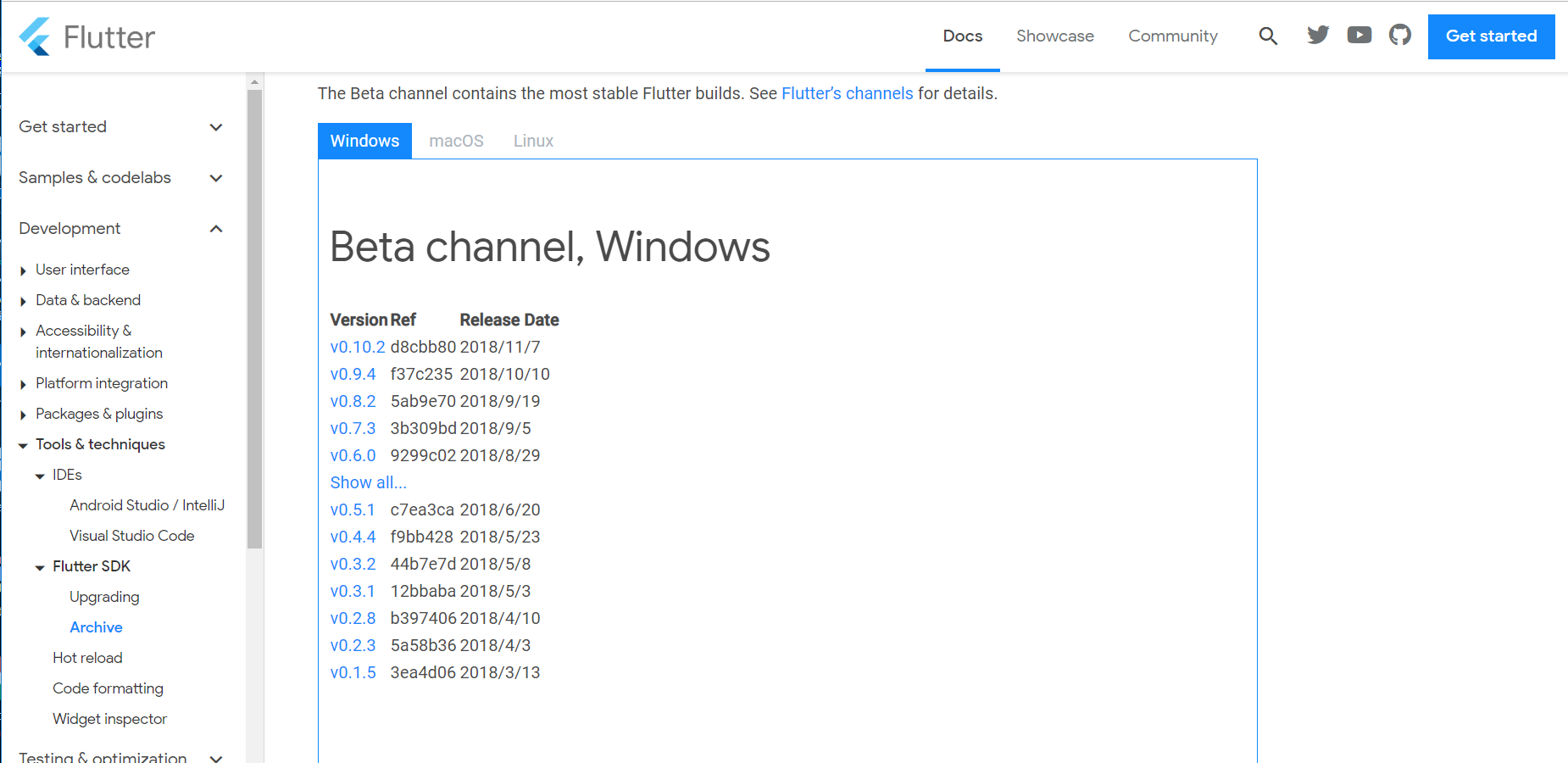Download version v0.7.3
Screen dimensions: 1568x763
point(353,428)
